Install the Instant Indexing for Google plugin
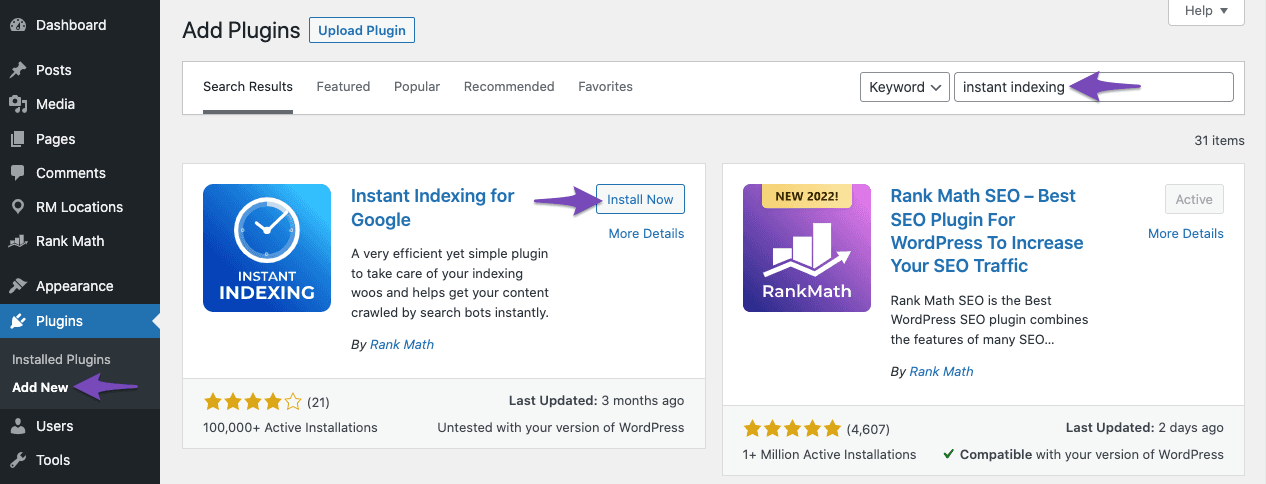The width and height of the screenshot is (1266, 484). pos(640,199)
